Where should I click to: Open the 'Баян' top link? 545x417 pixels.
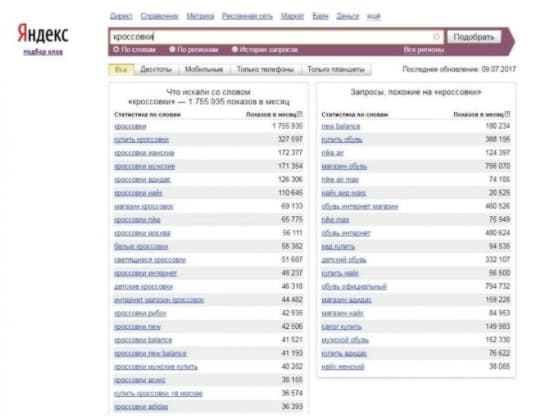[x=320, y=16]
